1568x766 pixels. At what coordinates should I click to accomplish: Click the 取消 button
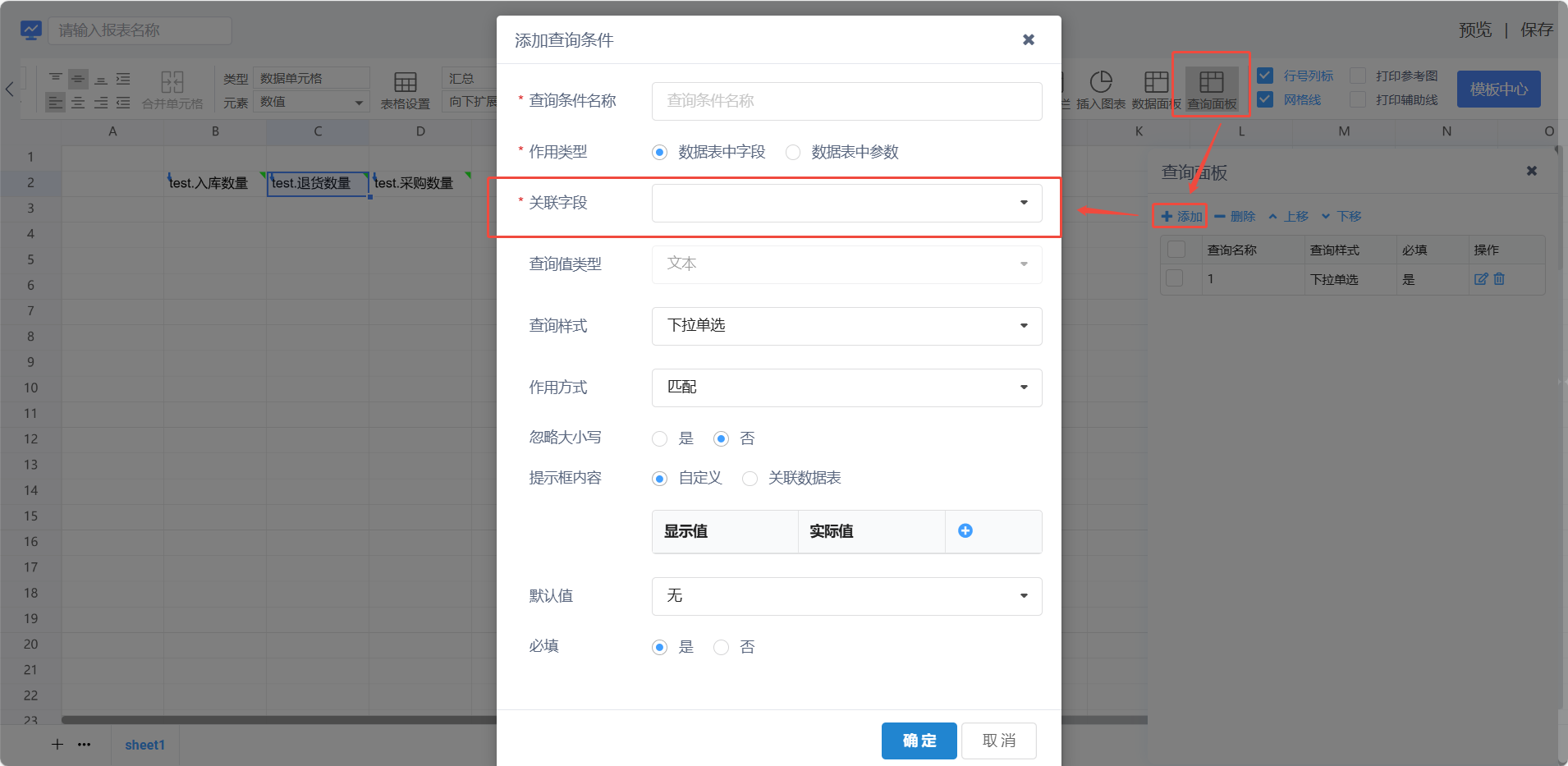click(998, 741)
